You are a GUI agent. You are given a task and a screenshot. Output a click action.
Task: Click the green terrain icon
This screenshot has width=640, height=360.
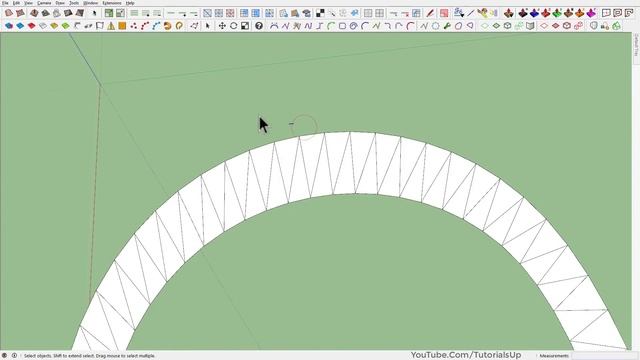(557, 13)
